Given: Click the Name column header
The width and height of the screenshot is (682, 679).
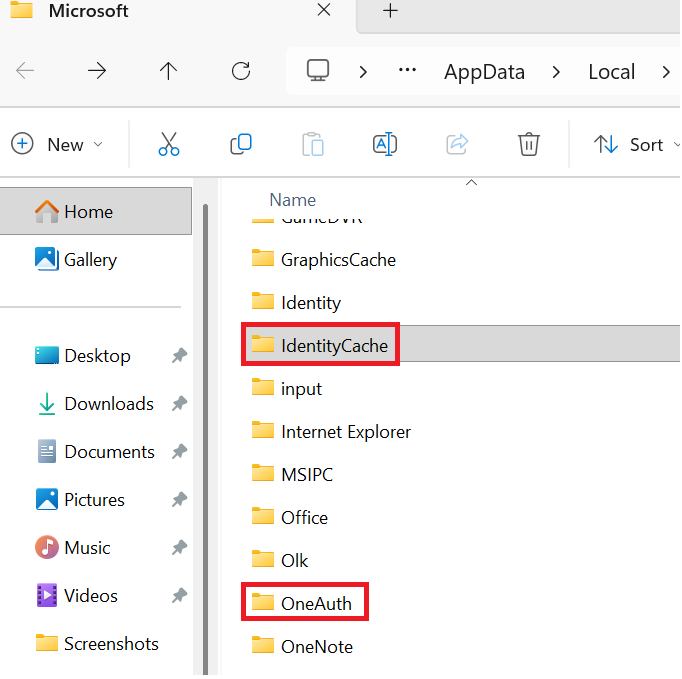Looking at the screenshot, I should (x=292, y=200).
